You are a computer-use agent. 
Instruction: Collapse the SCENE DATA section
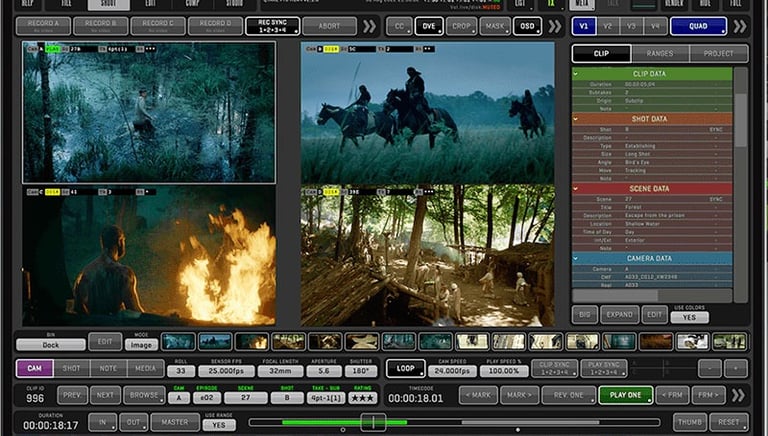point(576,188)
